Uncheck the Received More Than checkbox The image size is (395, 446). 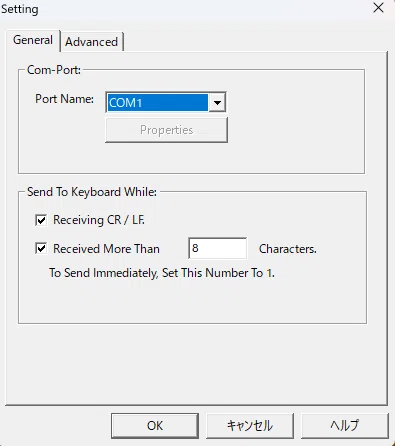click(41, 249)
